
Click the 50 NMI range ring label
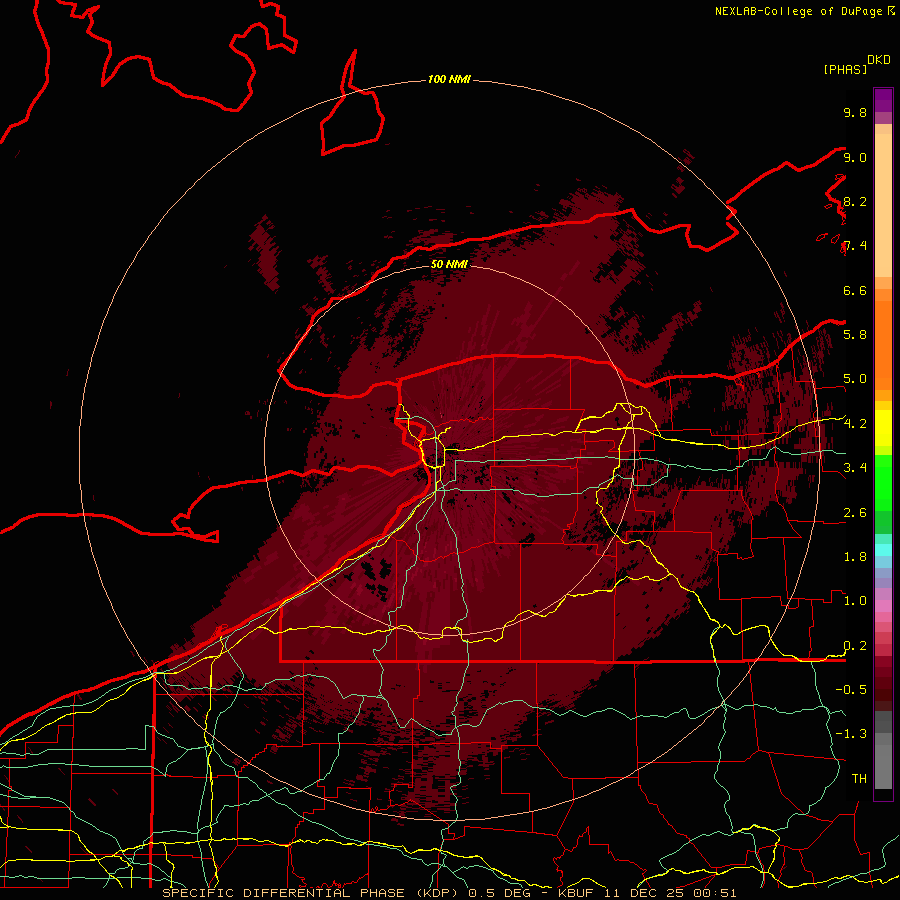coord(449,264)
